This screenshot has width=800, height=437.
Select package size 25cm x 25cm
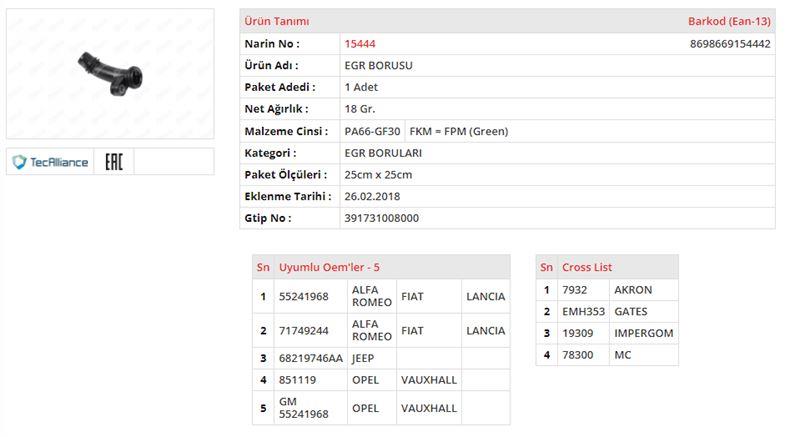point(378,175)
